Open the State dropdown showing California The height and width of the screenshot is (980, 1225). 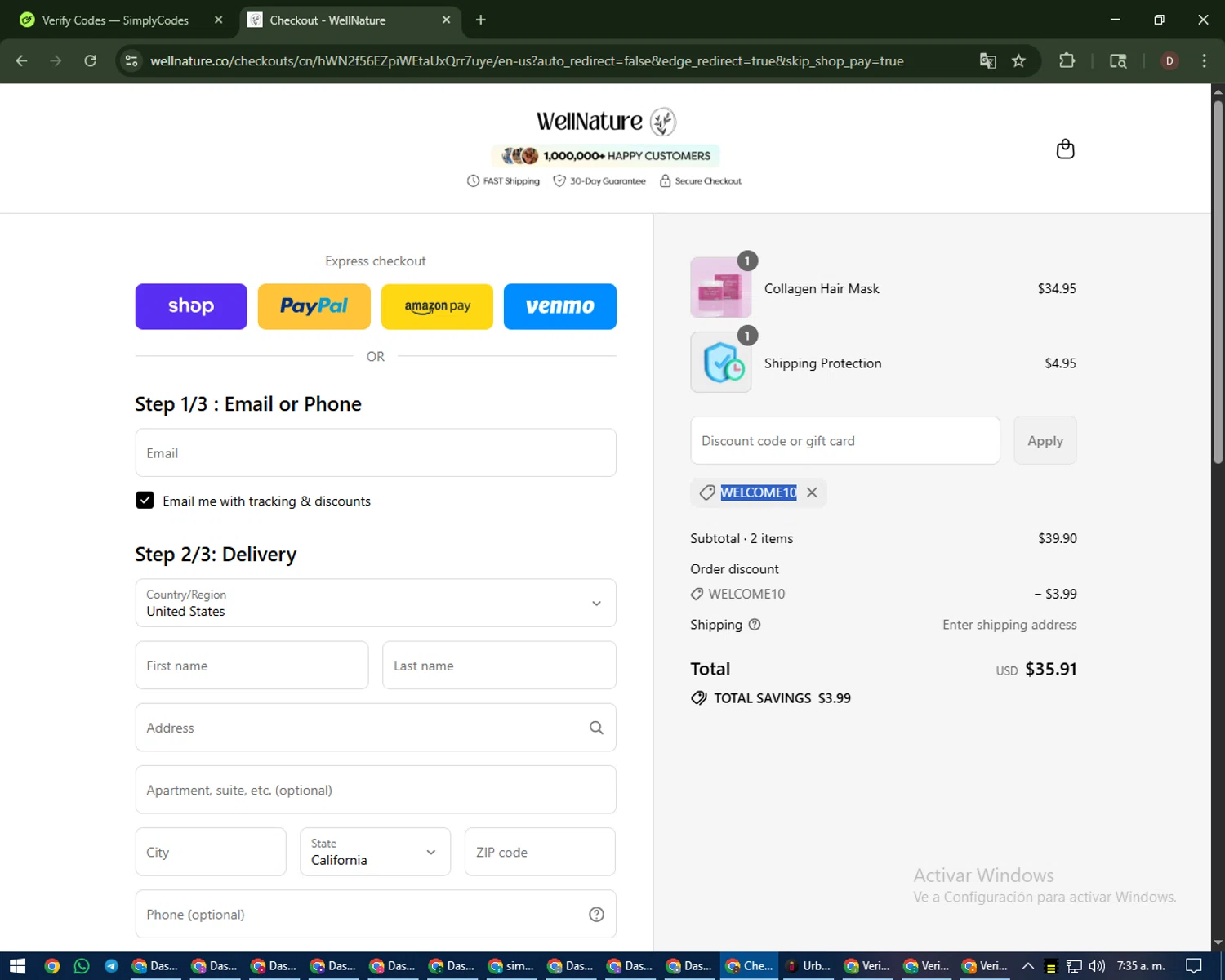(x=375, y=852)
